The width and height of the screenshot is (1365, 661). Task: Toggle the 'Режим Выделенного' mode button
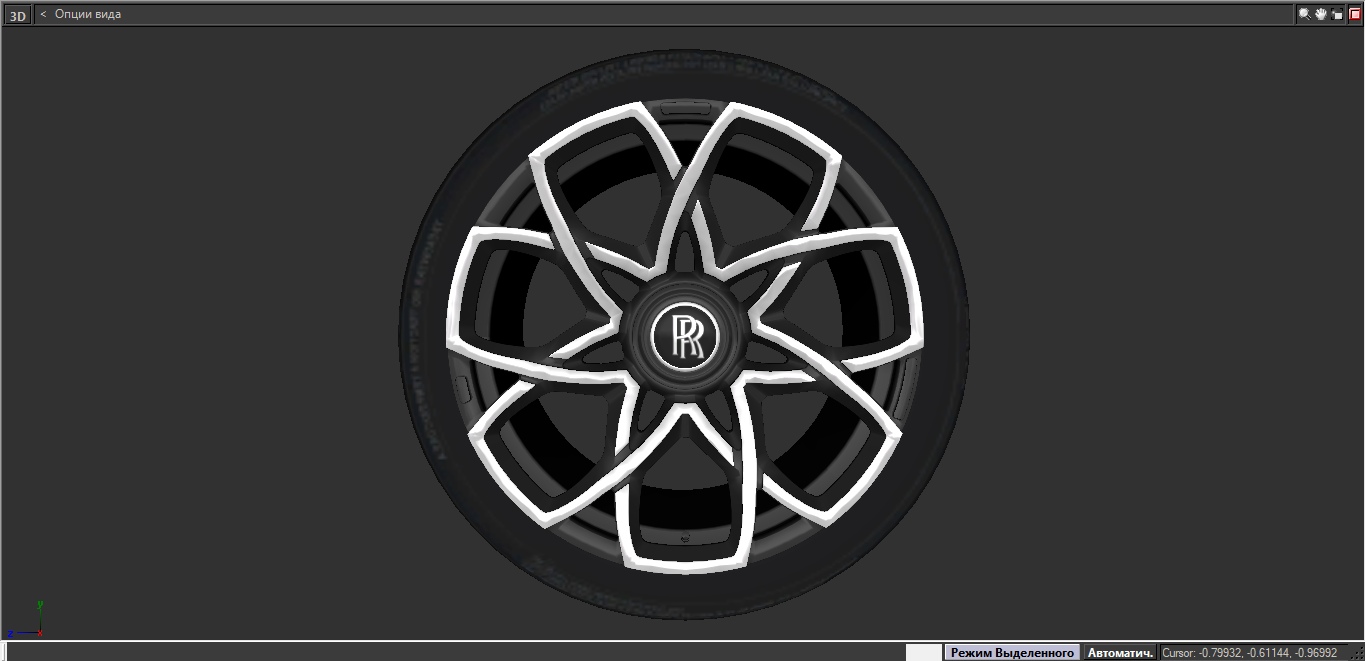point(1012,652)
